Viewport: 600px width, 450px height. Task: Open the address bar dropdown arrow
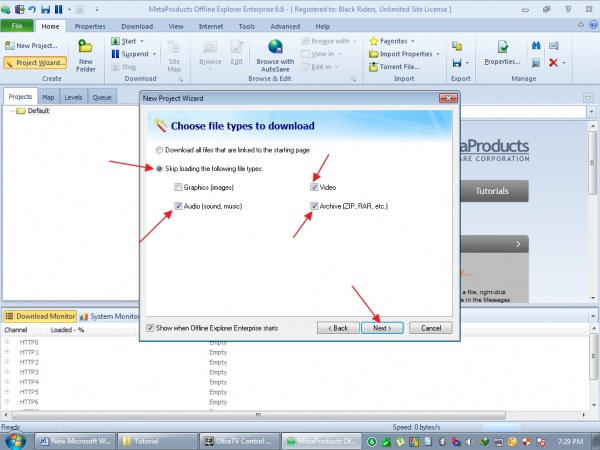[x=592, y=112]
